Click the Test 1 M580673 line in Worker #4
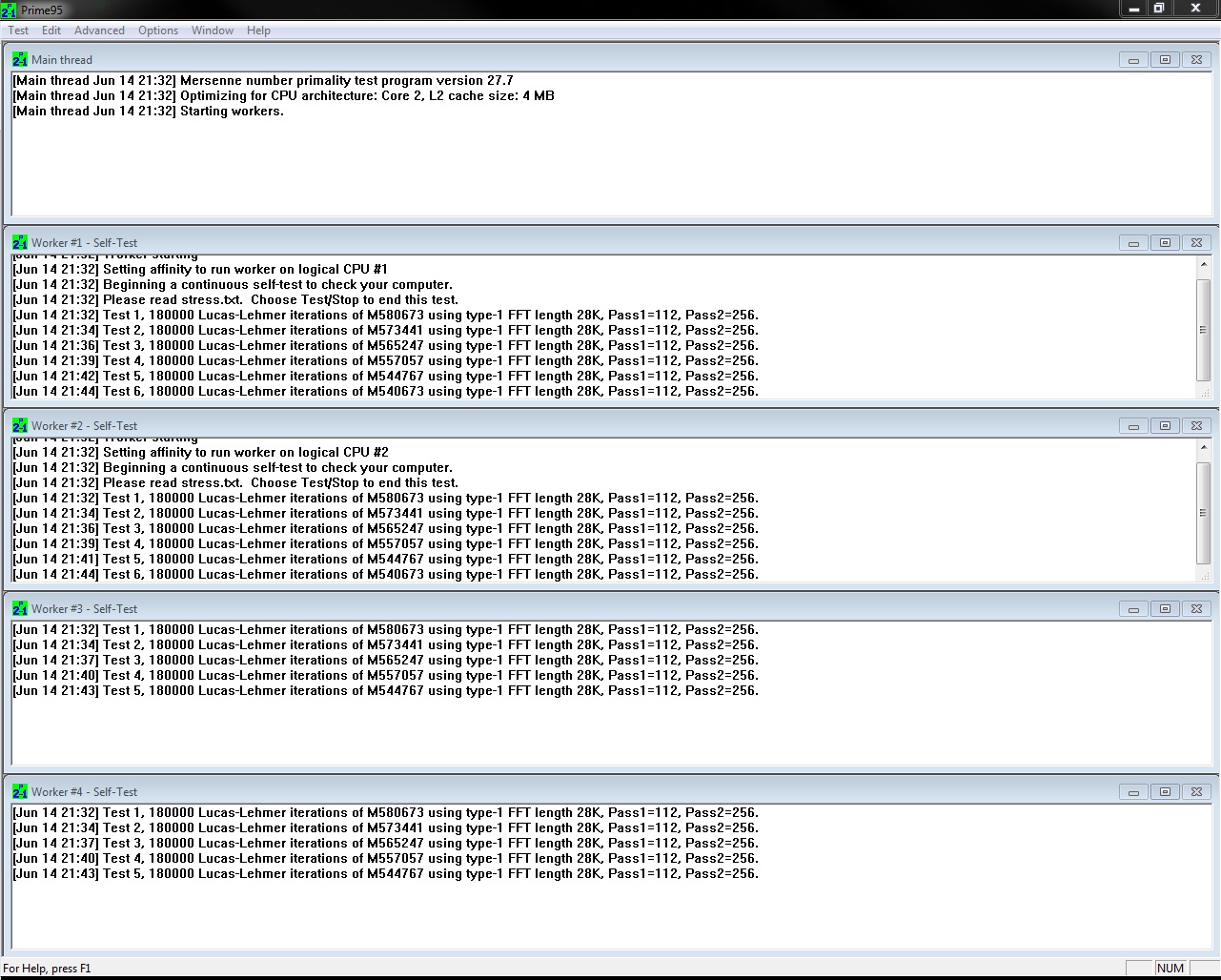The image size is (1221, 980). 386,812
